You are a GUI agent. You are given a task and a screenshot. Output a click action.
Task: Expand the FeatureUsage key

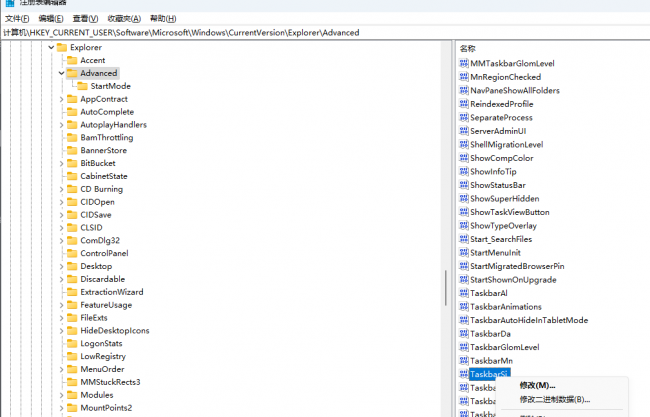click(61, 305)
